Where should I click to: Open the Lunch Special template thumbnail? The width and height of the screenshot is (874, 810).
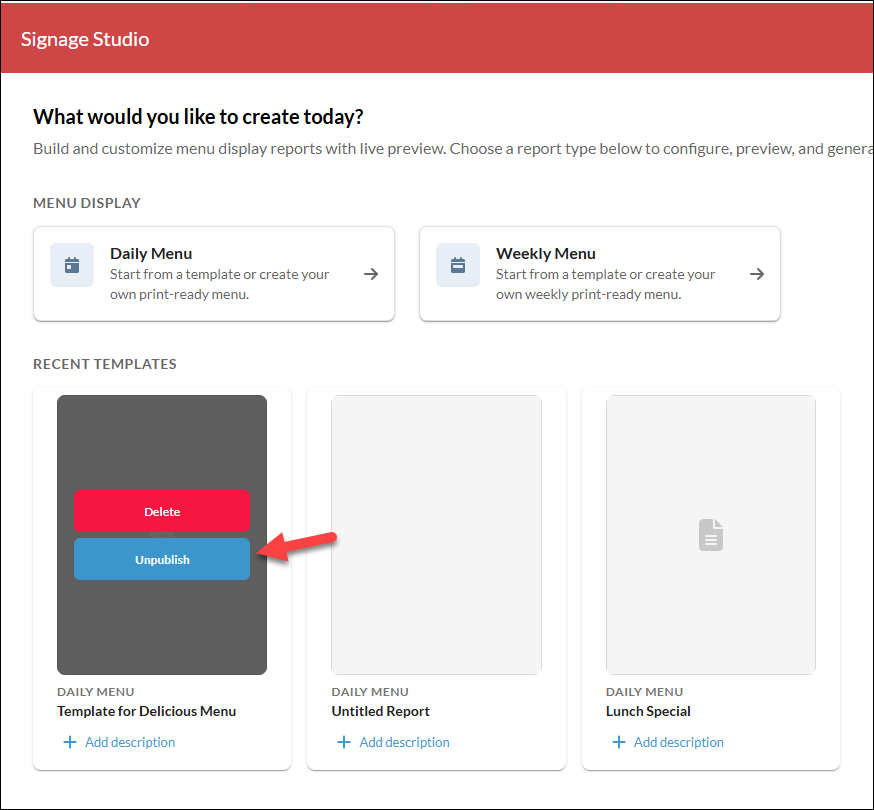click(711, 535)
